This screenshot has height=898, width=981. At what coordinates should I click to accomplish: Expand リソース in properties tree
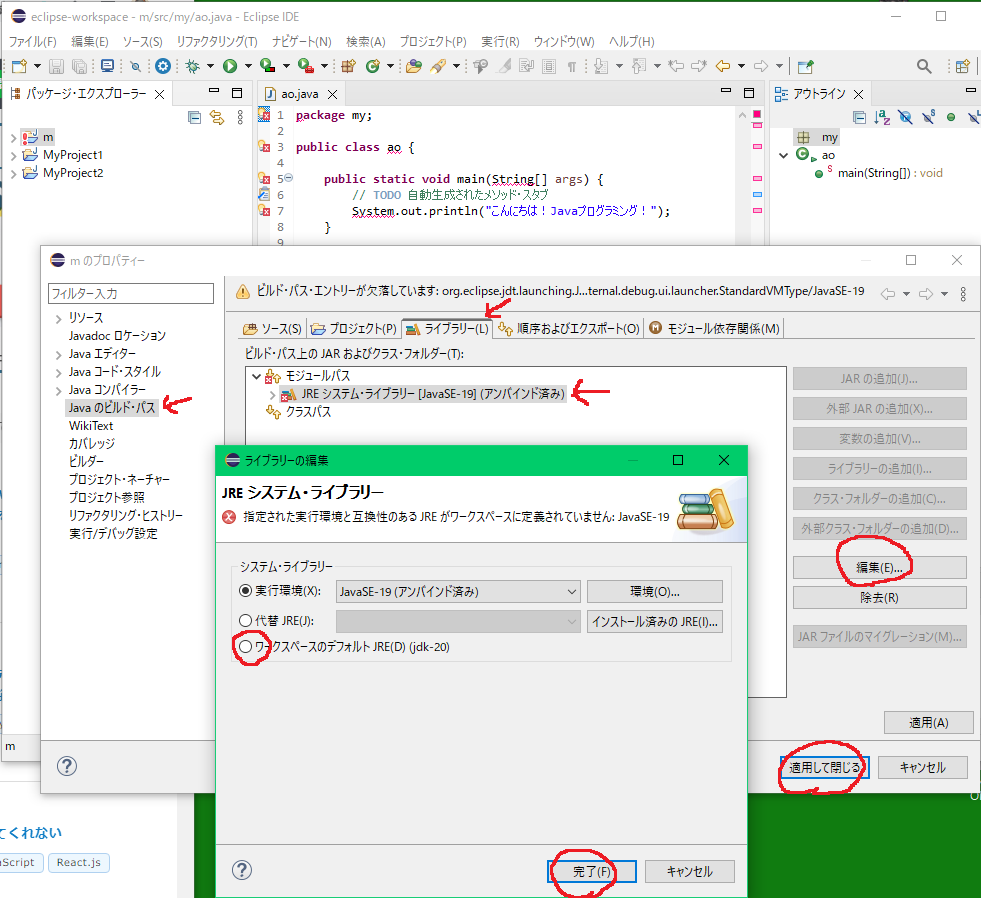coord(58,319)
